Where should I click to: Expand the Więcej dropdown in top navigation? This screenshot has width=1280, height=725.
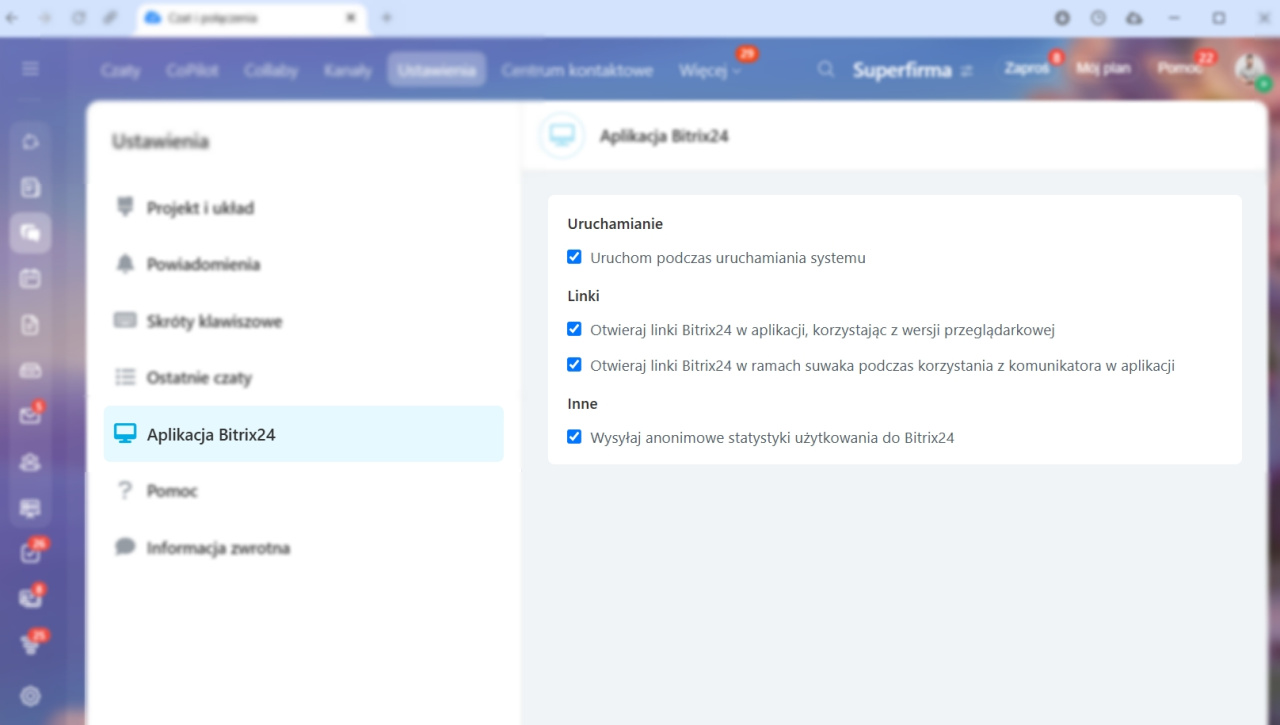[x=711, y=70]
